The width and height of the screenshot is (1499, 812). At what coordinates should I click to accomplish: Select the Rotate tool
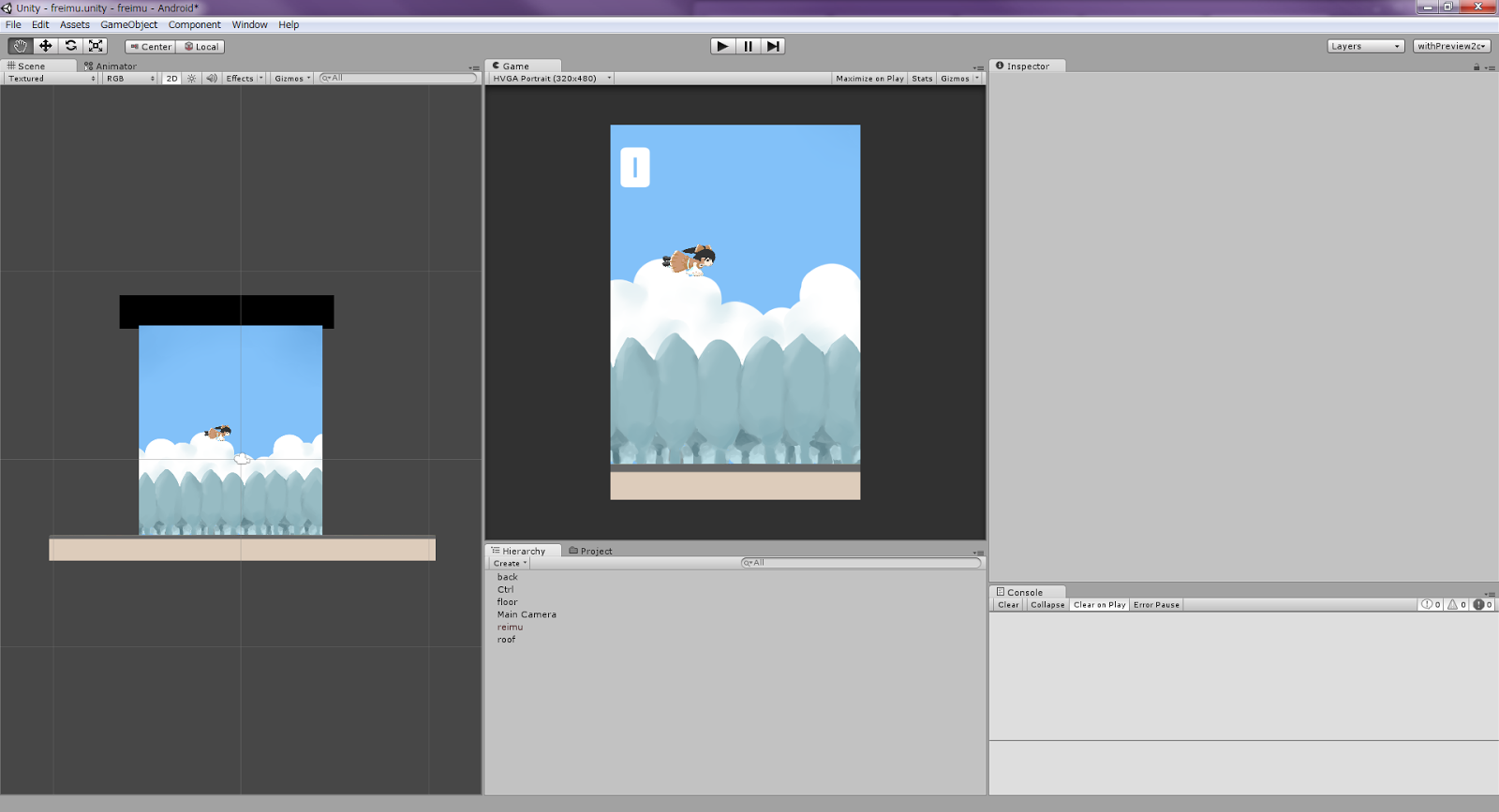pos(70,46)
